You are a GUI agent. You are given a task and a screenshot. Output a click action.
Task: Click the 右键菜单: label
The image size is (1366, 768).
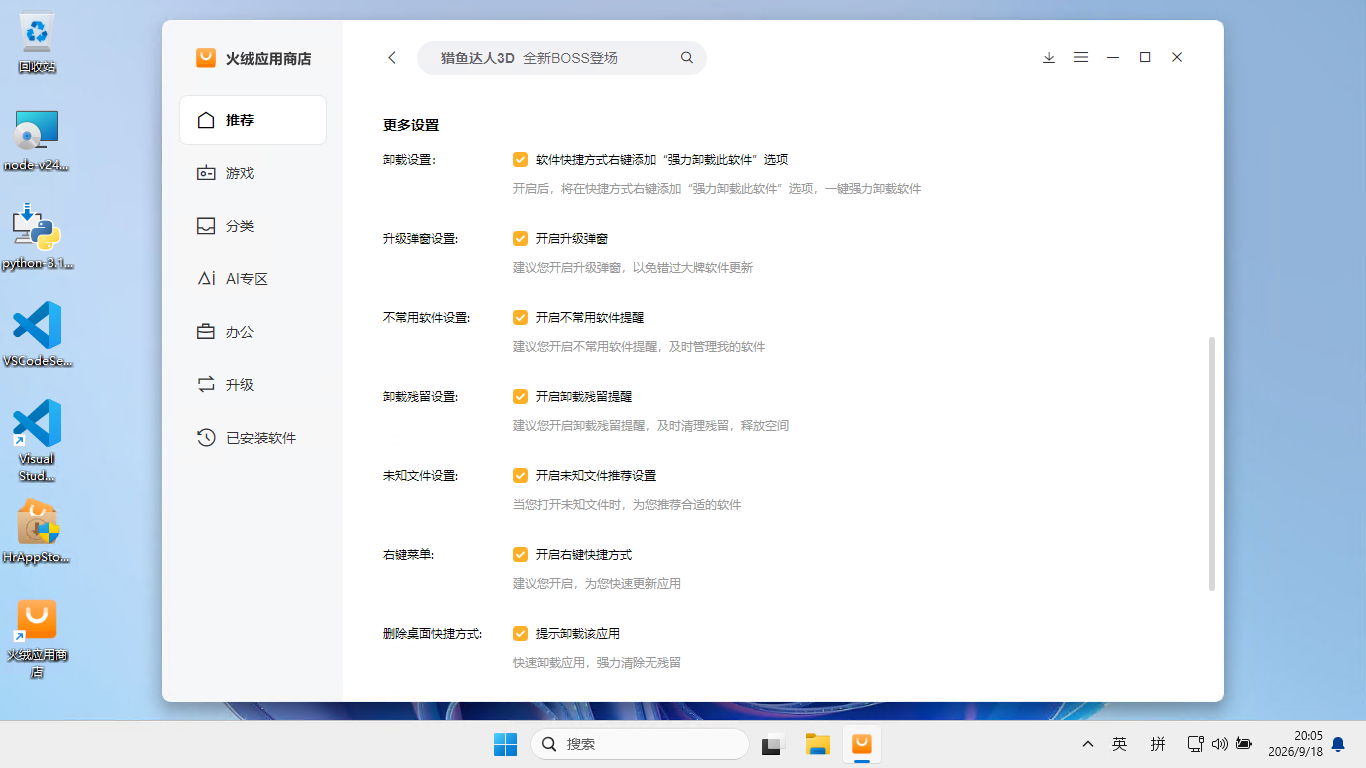pos(409,555)
